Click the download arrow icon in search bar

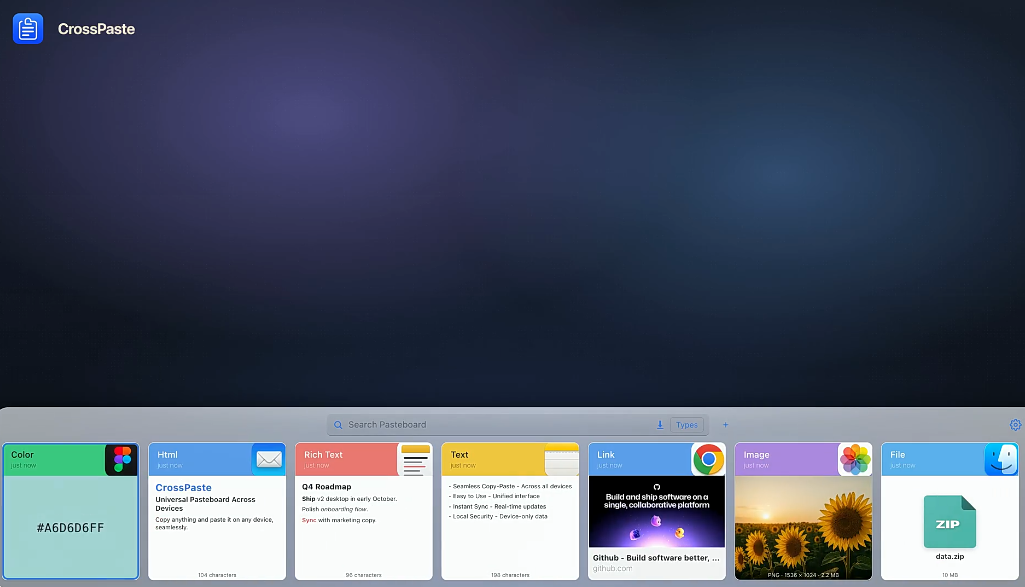click(x=660, y=425)
